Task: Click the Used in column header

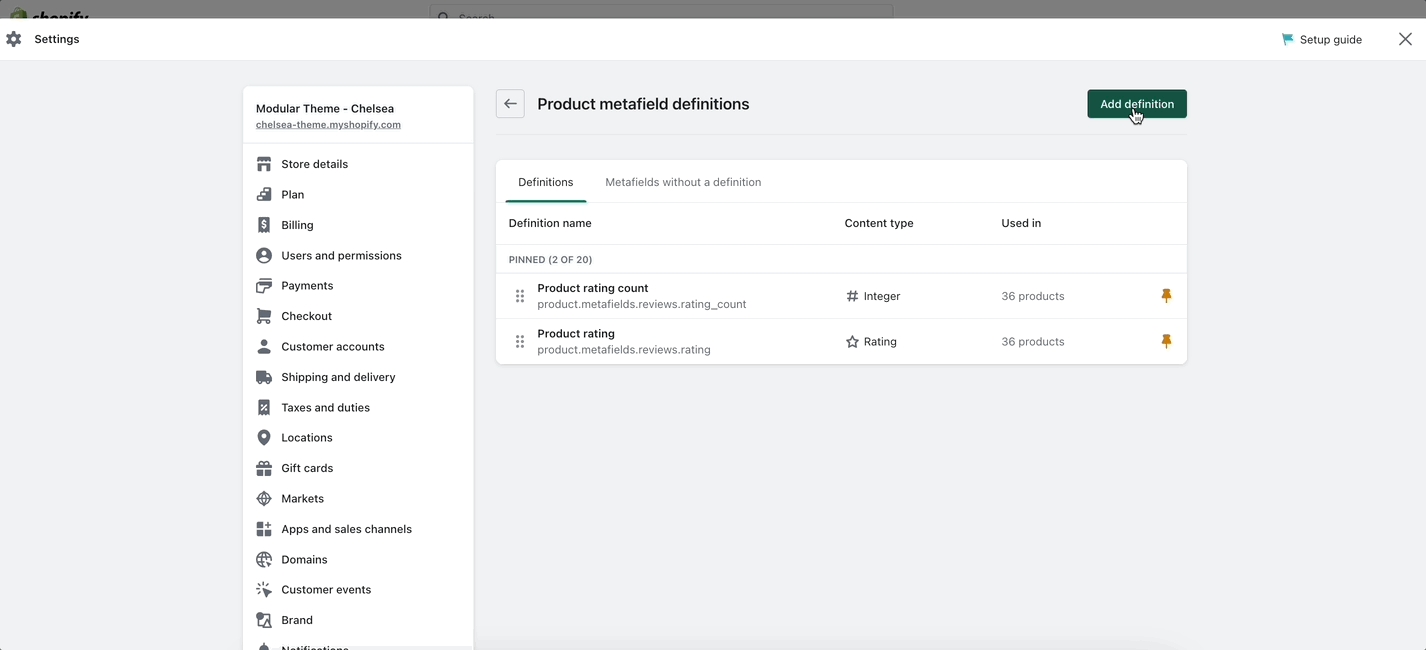Action: coord(1021,223)
